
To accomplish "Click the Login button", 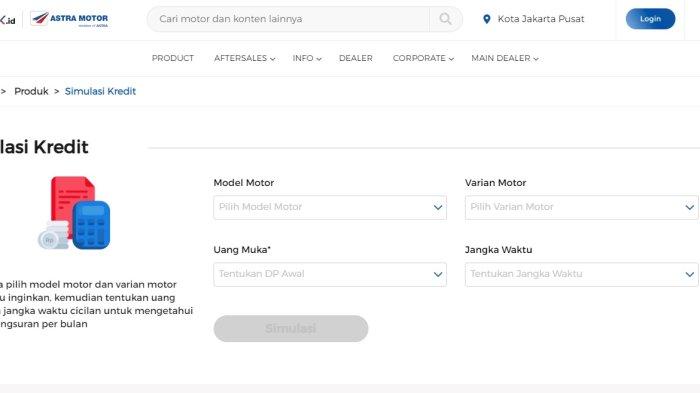I will [650, 19].
